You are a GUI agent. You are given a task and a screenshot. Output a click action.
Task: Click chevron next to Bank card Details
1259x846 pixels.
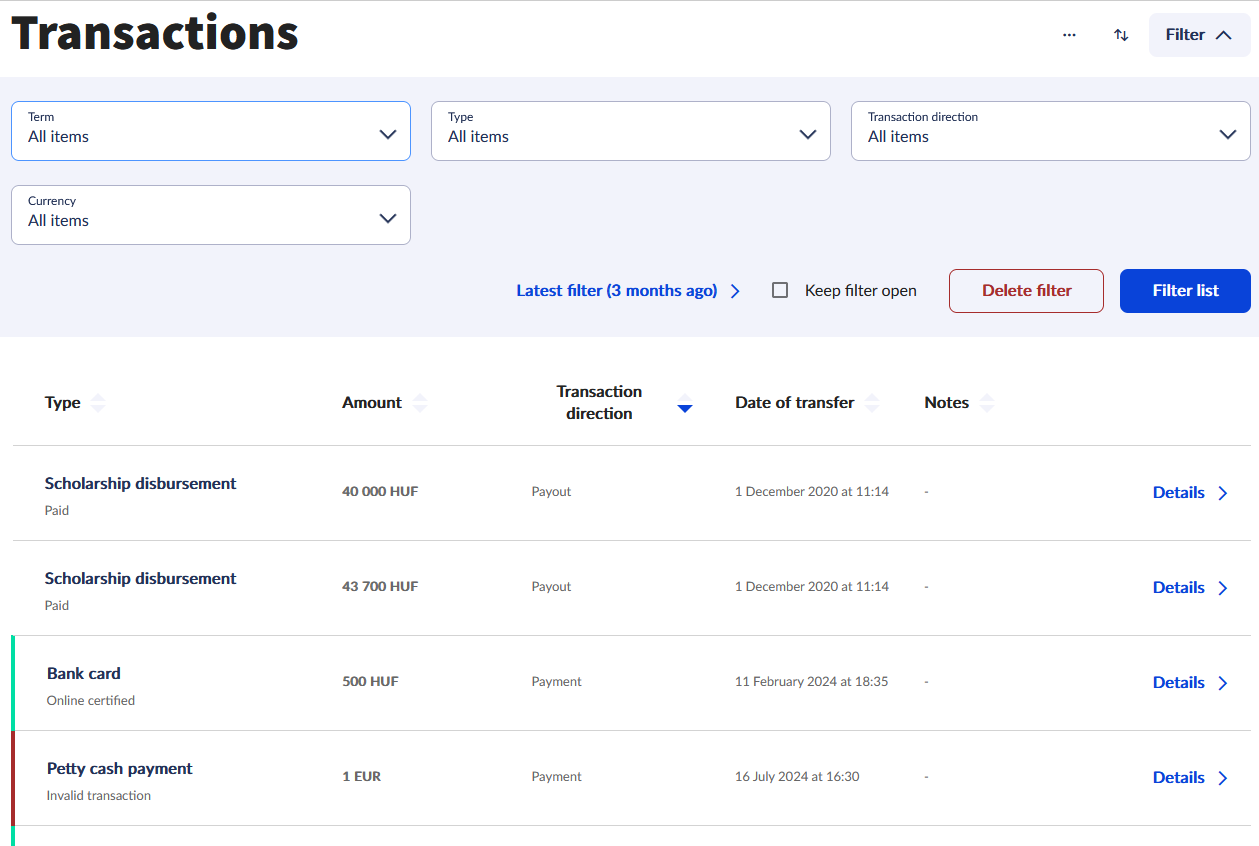coord(1223,683)
